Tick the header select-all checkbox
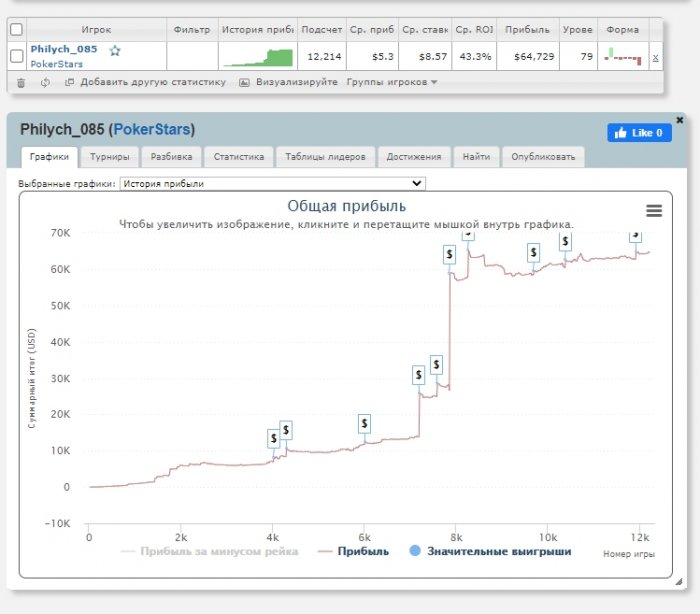Viewport: 700px width, 614px height. pos(17,29)
